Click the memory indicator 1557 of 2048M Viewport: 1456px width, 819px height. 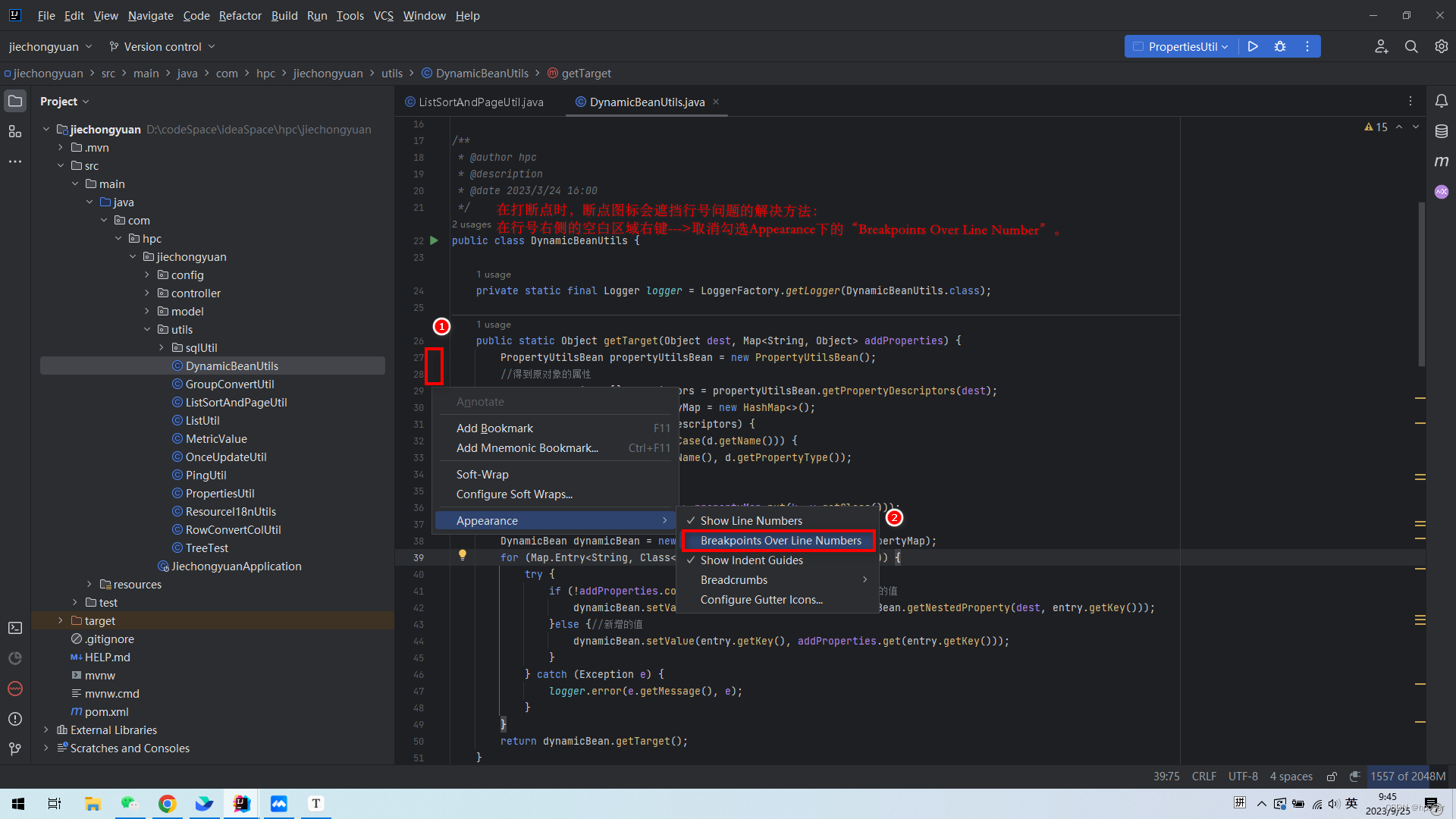click(1407, 777)
